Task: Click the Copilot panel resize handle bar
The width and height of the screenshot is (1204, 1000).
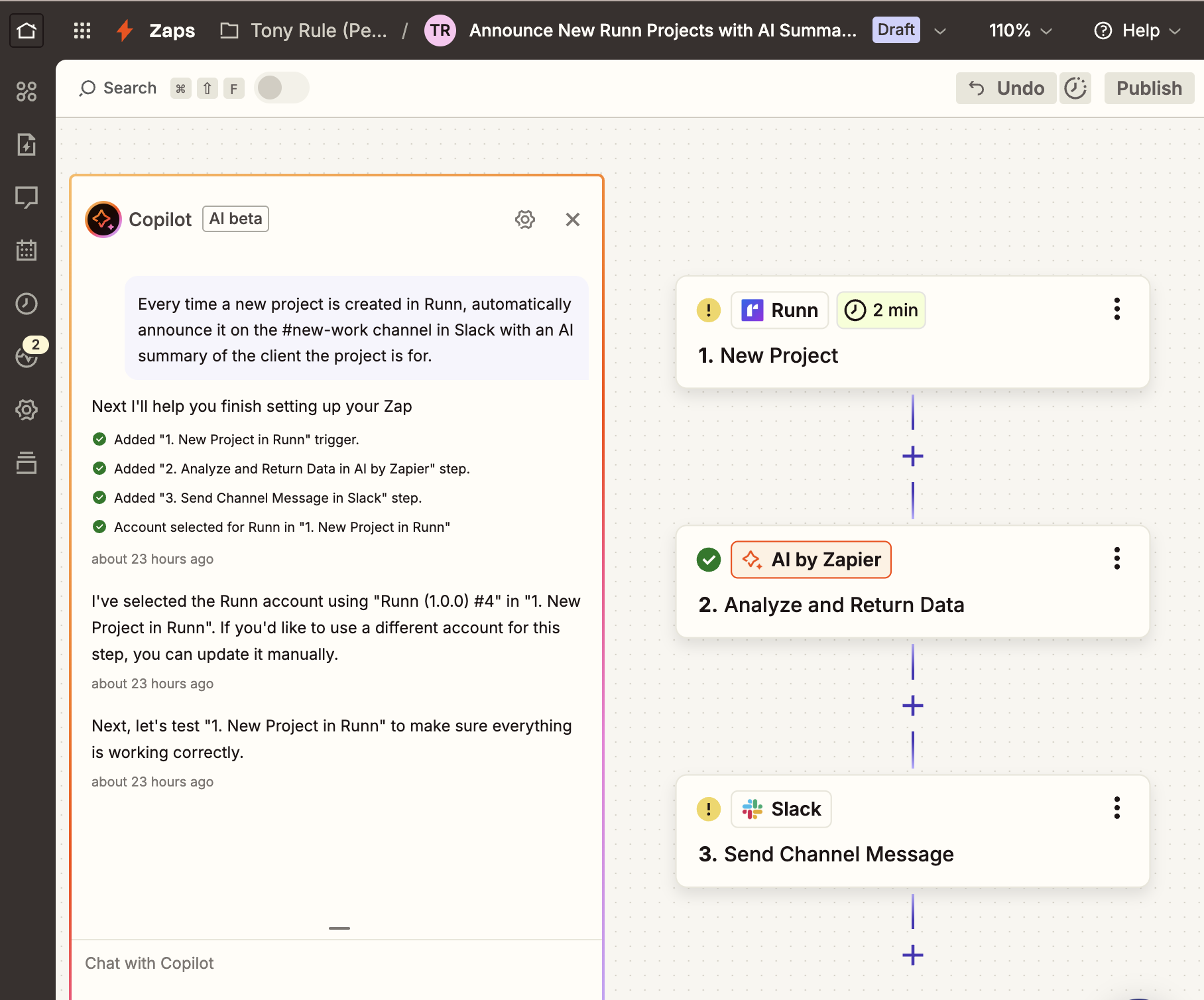Action: [x=339, y=928]
